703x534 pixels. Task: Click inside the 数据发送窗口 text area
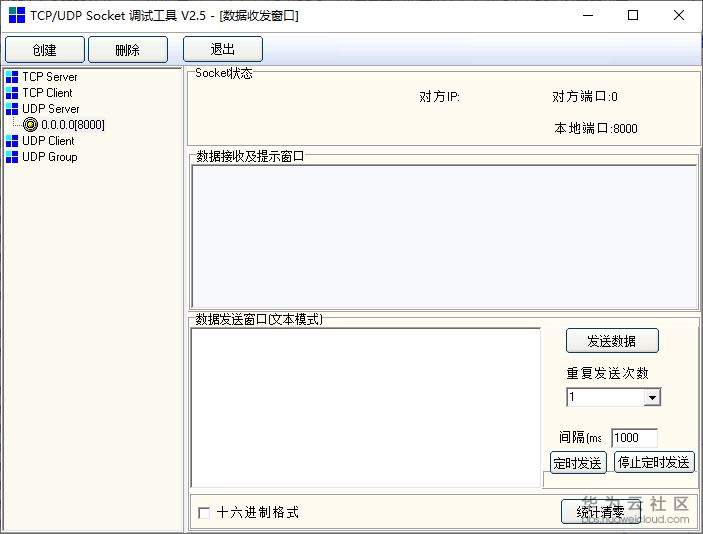[366, 408]
